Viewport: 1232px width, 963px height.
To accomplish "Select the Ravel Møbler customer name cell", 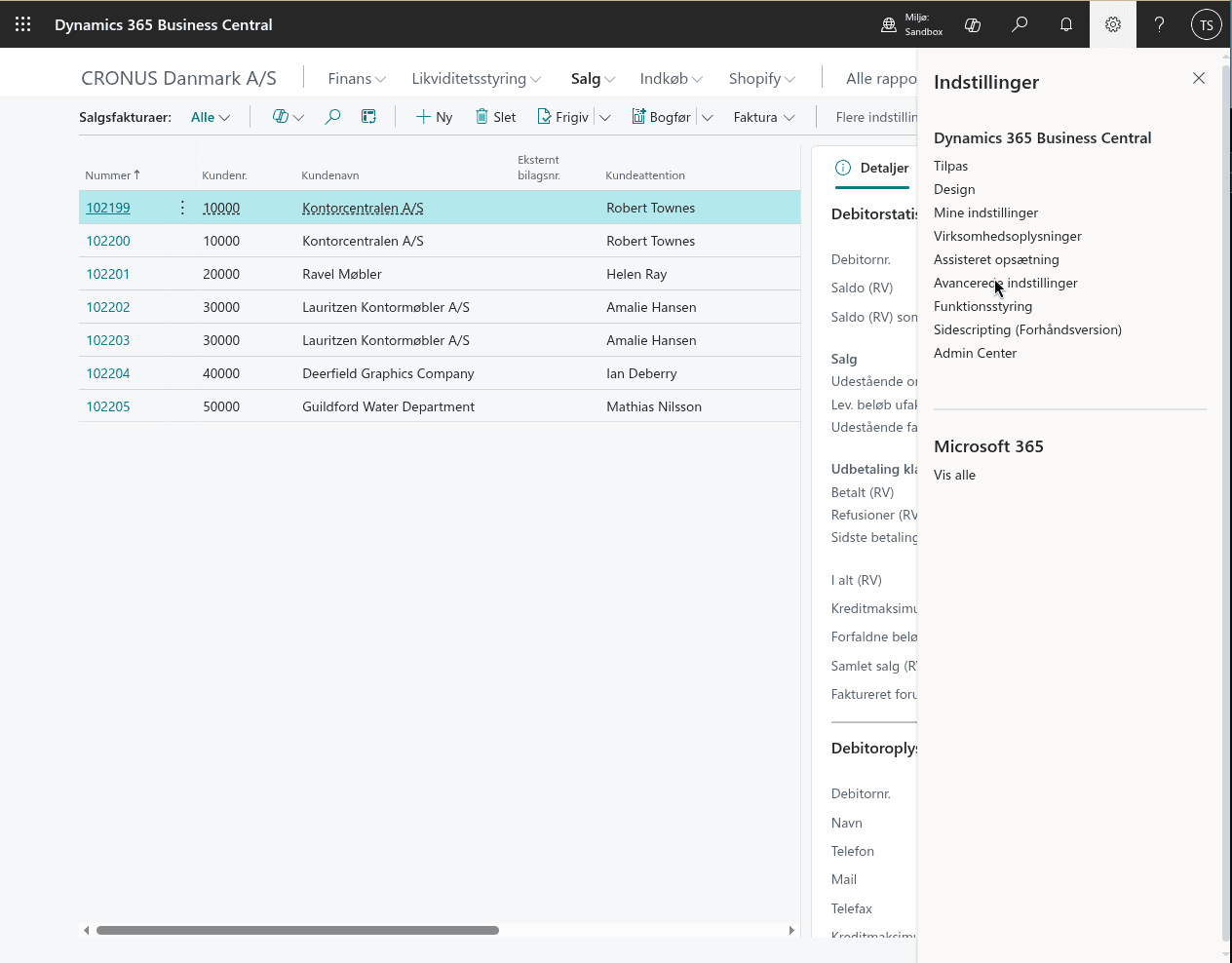I will (342, 274).
